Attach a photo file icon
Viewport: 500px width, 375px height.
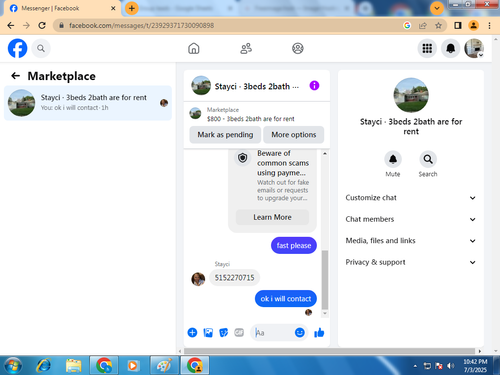(208, 332)
